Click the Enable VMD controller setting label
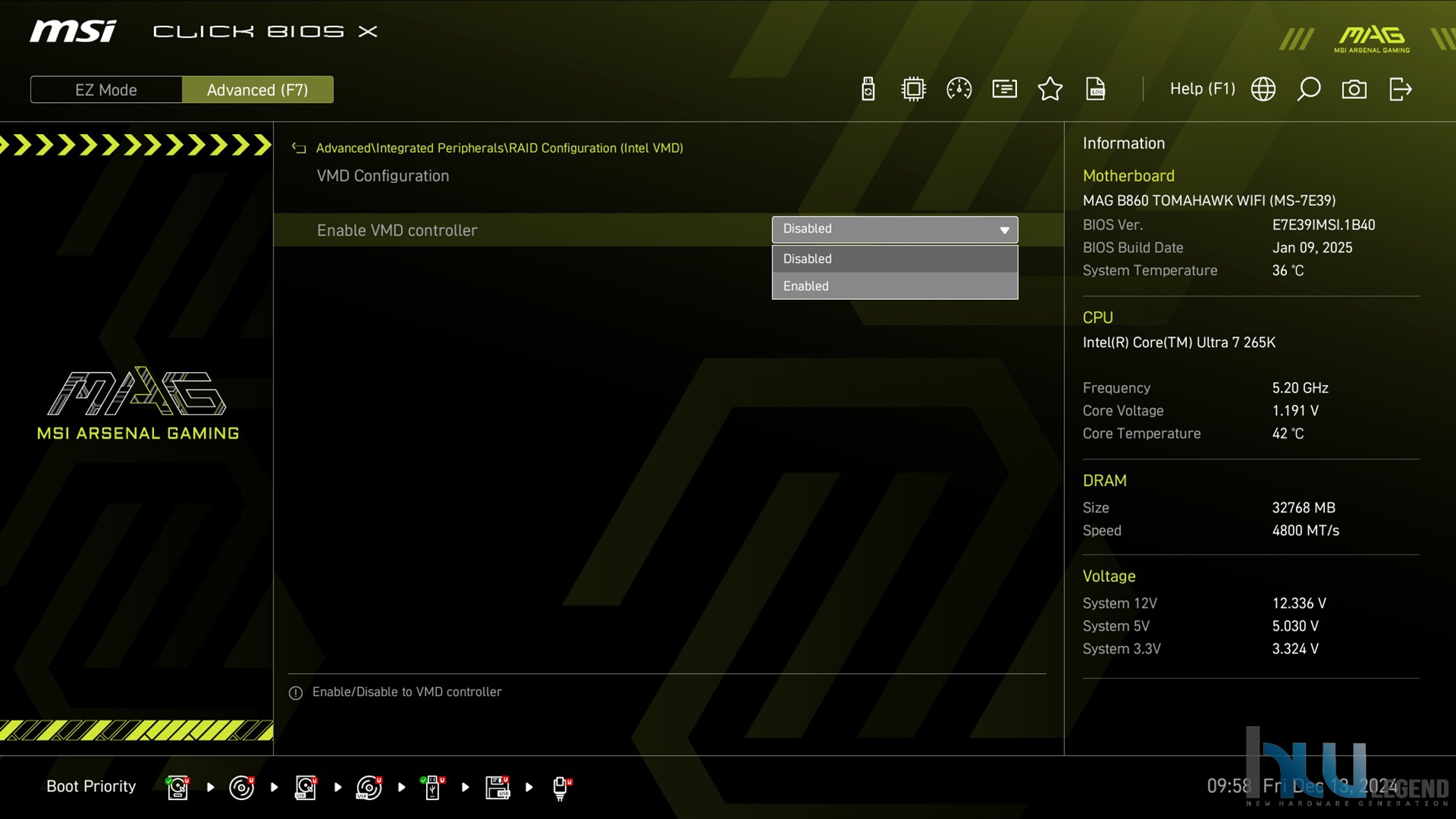This screenshot has height=819, width=1456. [396, 230]
